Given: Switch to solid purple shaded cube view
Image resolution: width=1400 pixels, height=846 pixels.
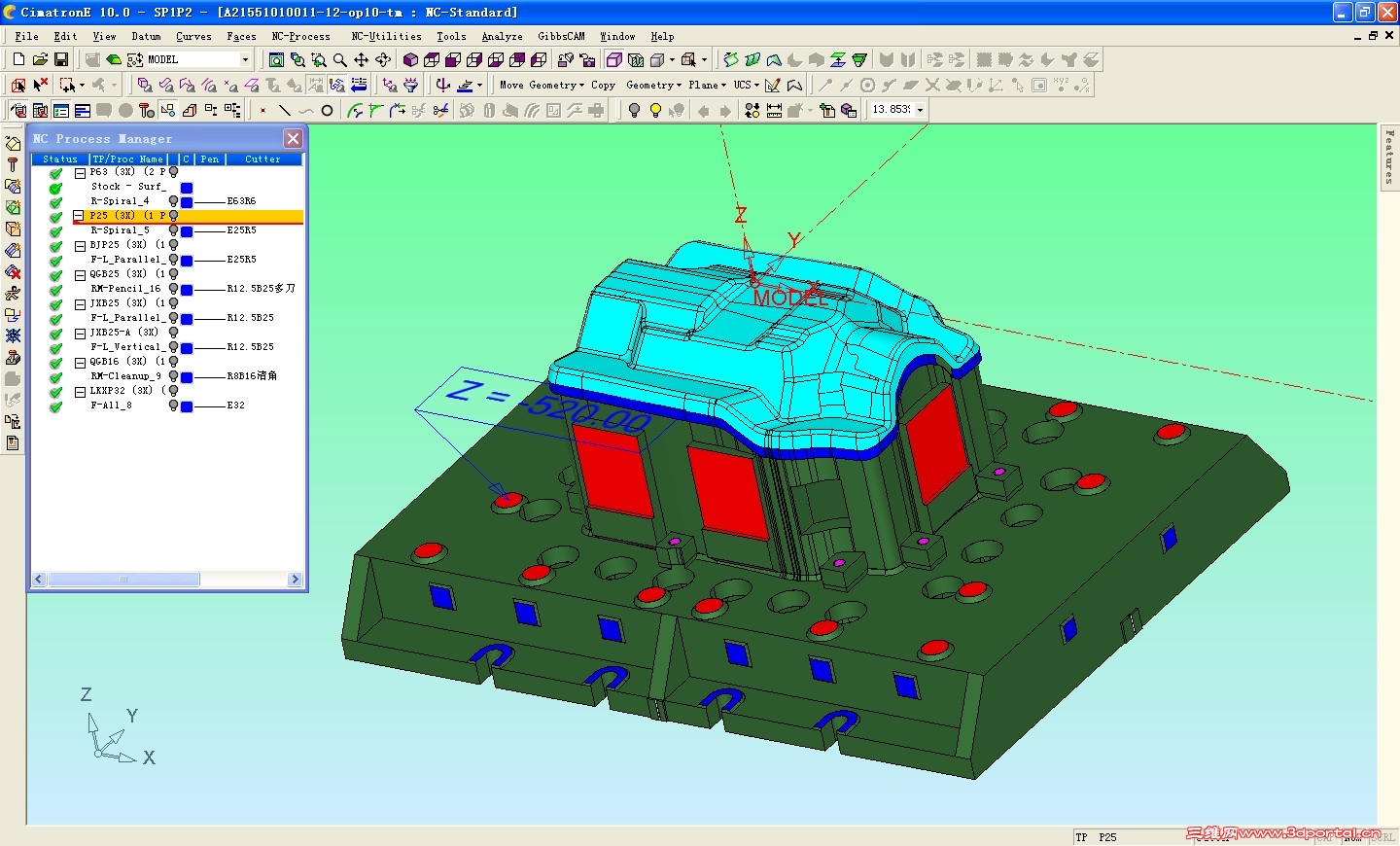Looking at the screenshot, I should [410, 59].
